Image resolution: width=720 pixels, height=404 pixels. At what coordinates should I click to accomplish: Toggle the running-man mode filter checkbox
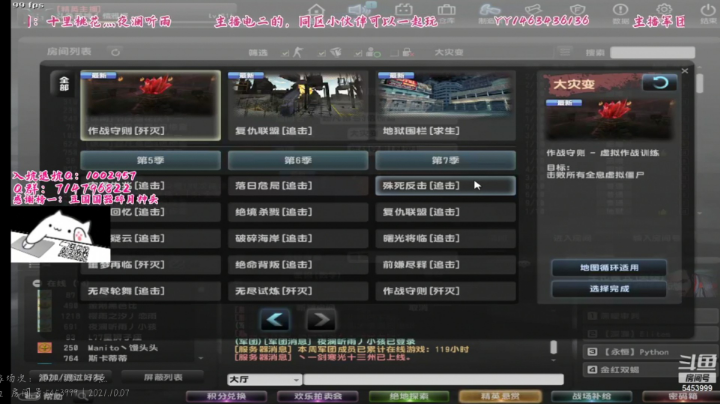click(x=285, y=53)
